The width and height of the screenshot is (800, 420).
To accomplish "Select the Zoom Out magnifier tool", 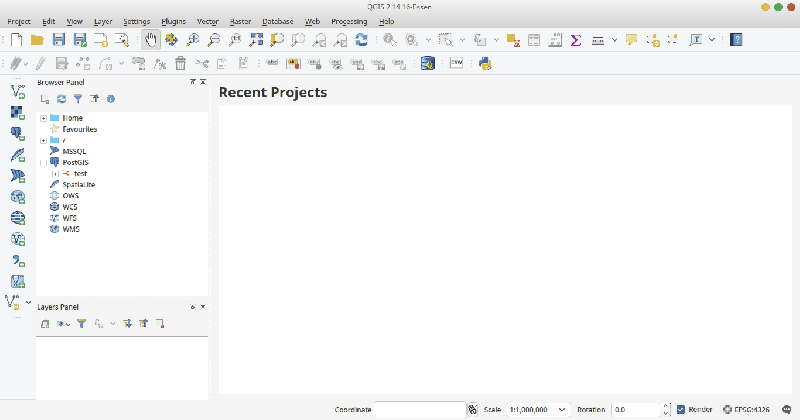I will tap(214, 40).
